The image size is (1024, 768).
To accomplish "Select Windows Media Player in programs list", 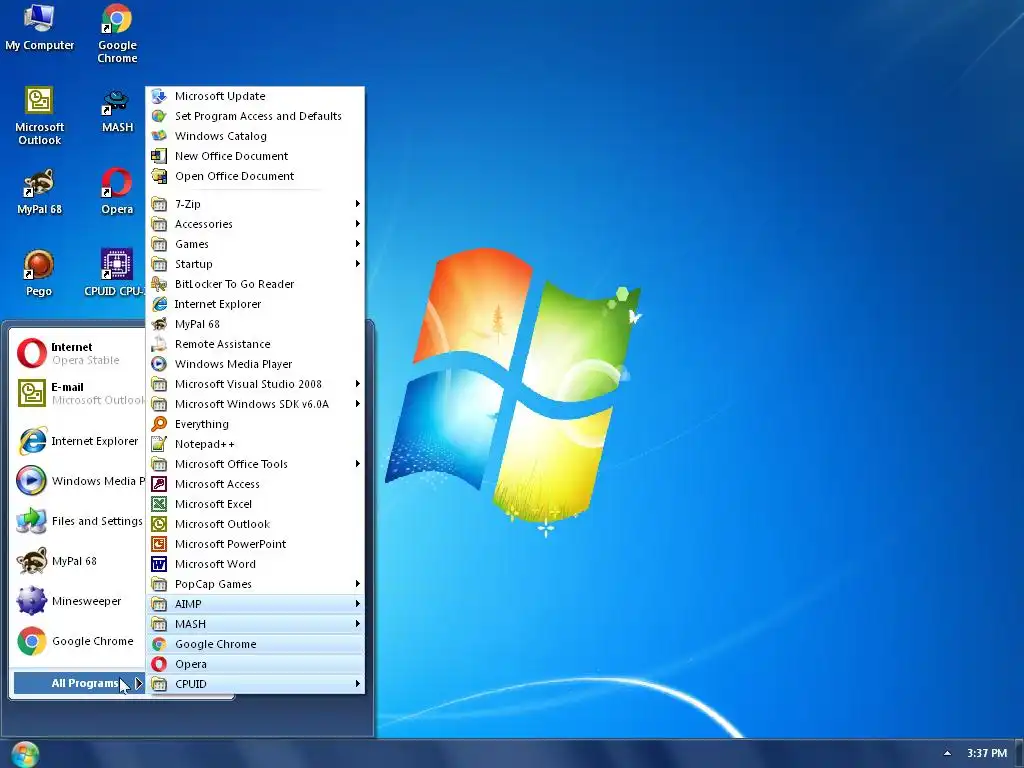I will pos(255,364).
